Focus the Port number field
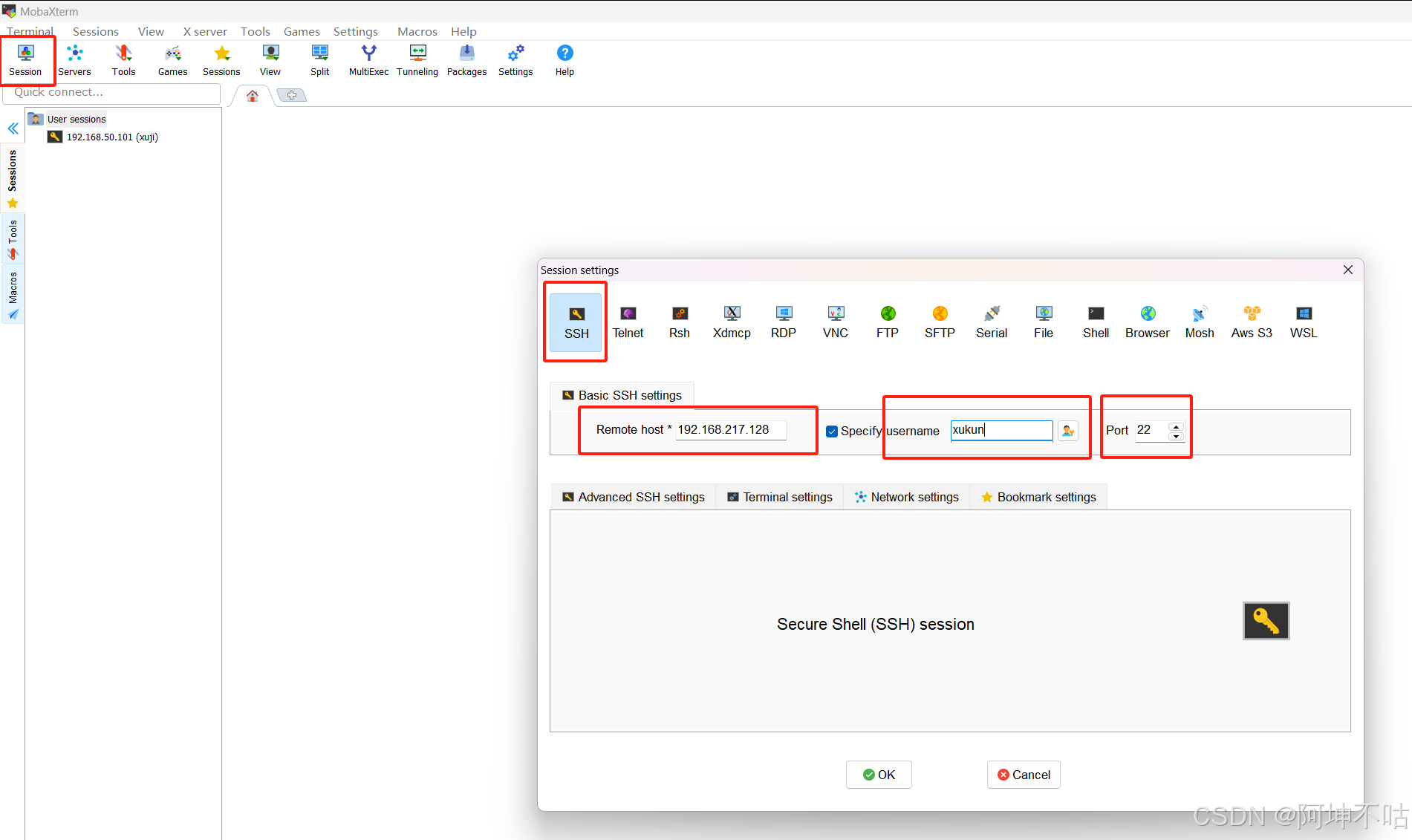This screenshot has width=1412, height=840. point(1151,431)
